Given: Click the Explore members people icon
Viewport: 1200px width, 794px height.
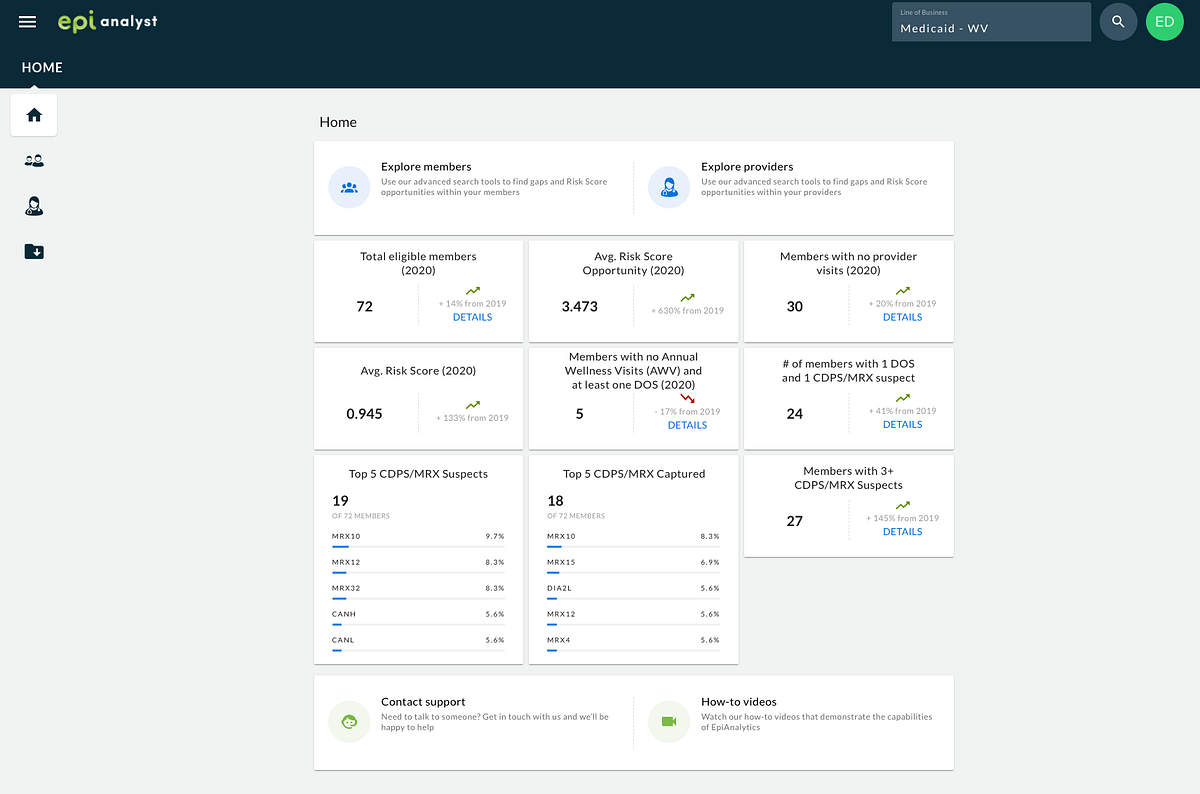Looking at the screenshot, I should point(349,187).
